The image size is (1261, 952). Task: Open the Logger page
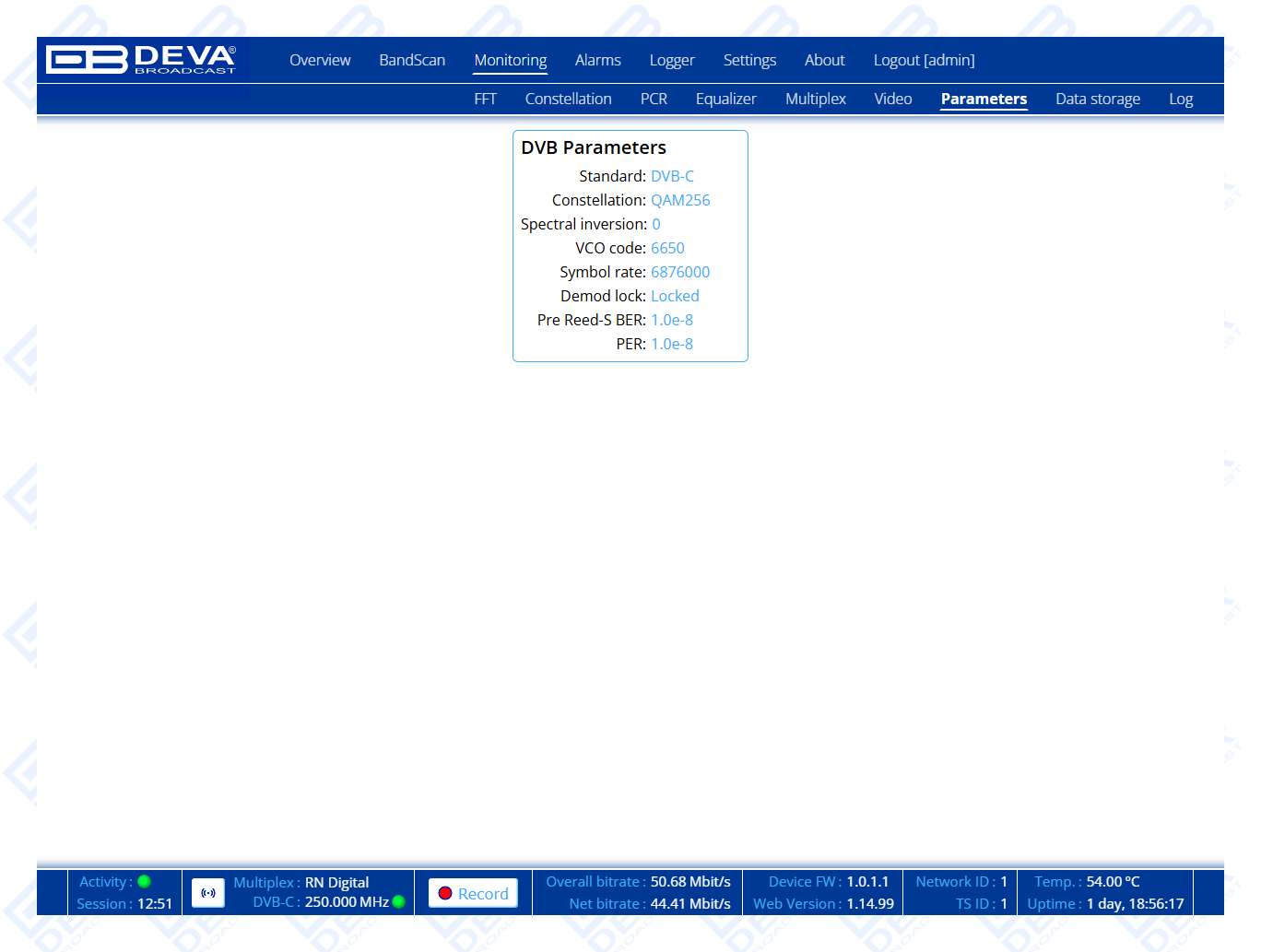(672, 60)
